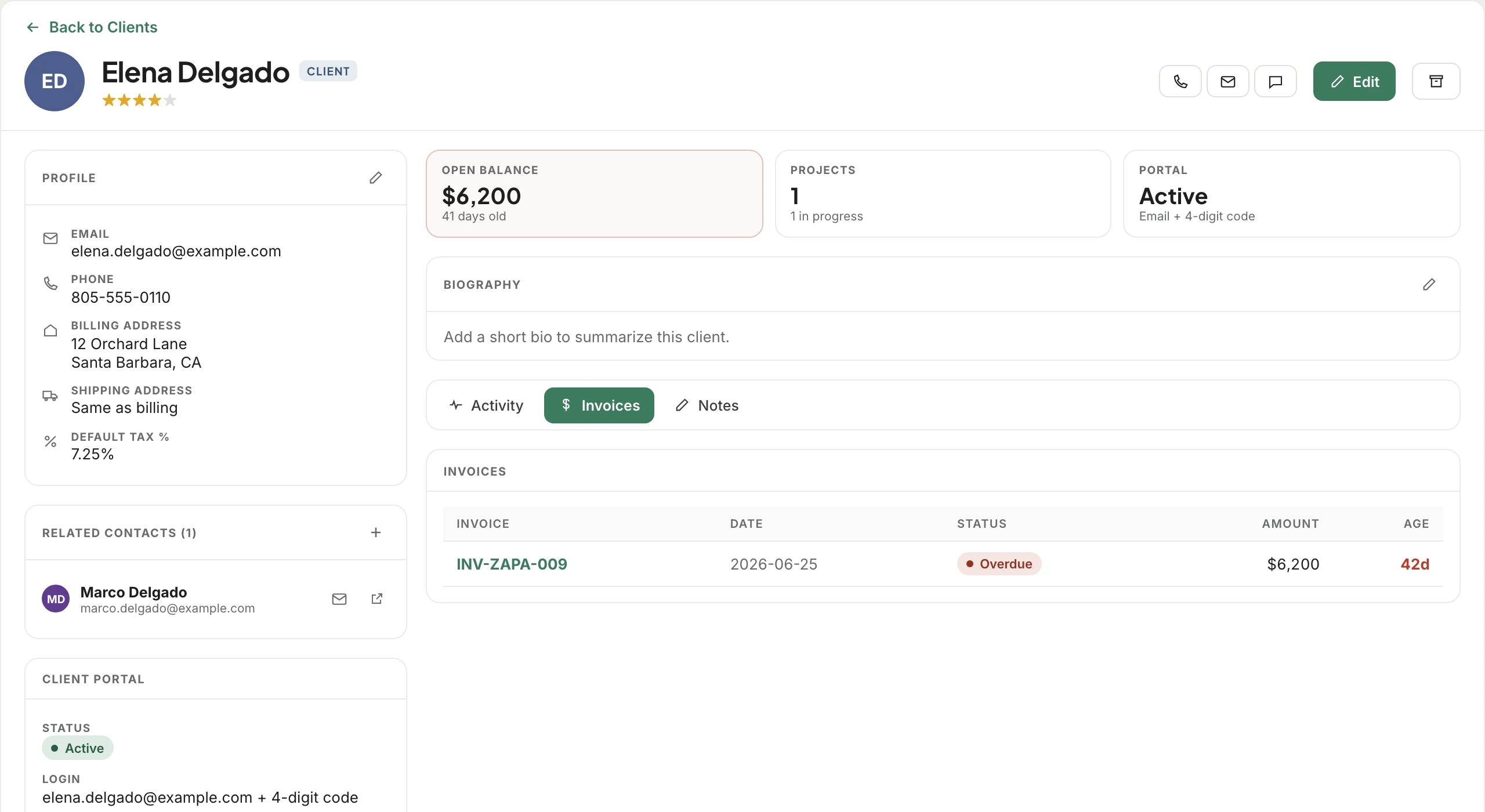
Task: Click the portal login email text
Action: coord(200,797)
